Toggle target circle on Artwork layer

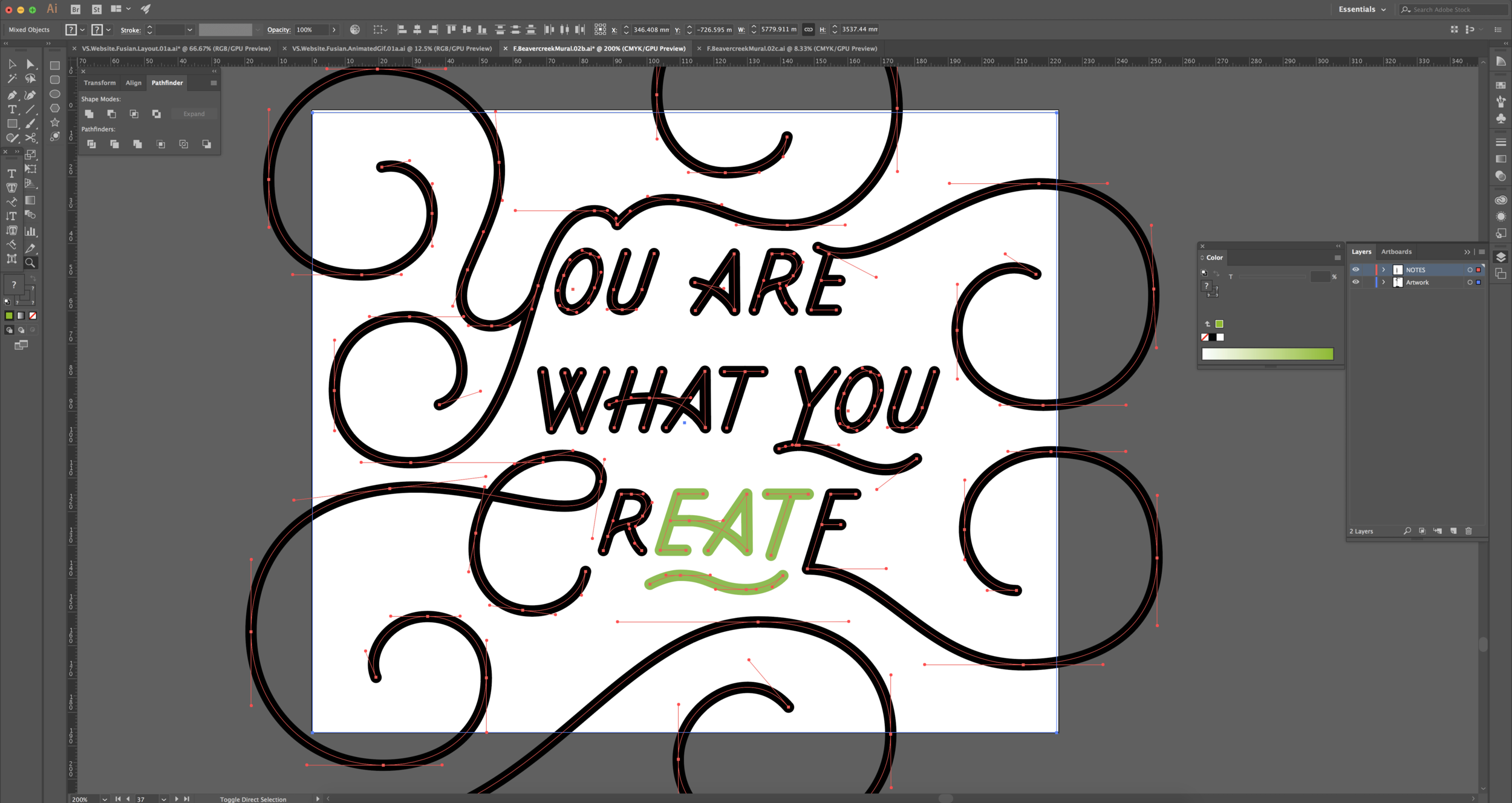(1470, 282)
